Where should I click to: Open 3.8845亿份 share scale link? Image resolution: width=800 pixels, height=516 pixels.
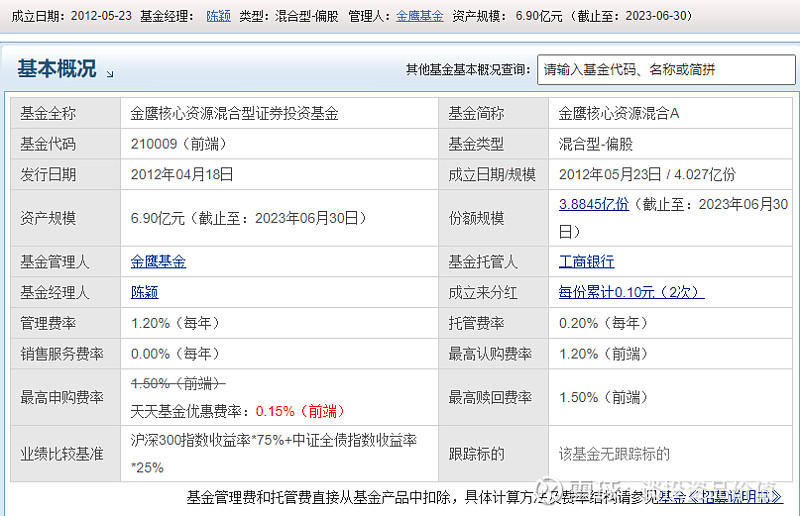pos(594,204)
